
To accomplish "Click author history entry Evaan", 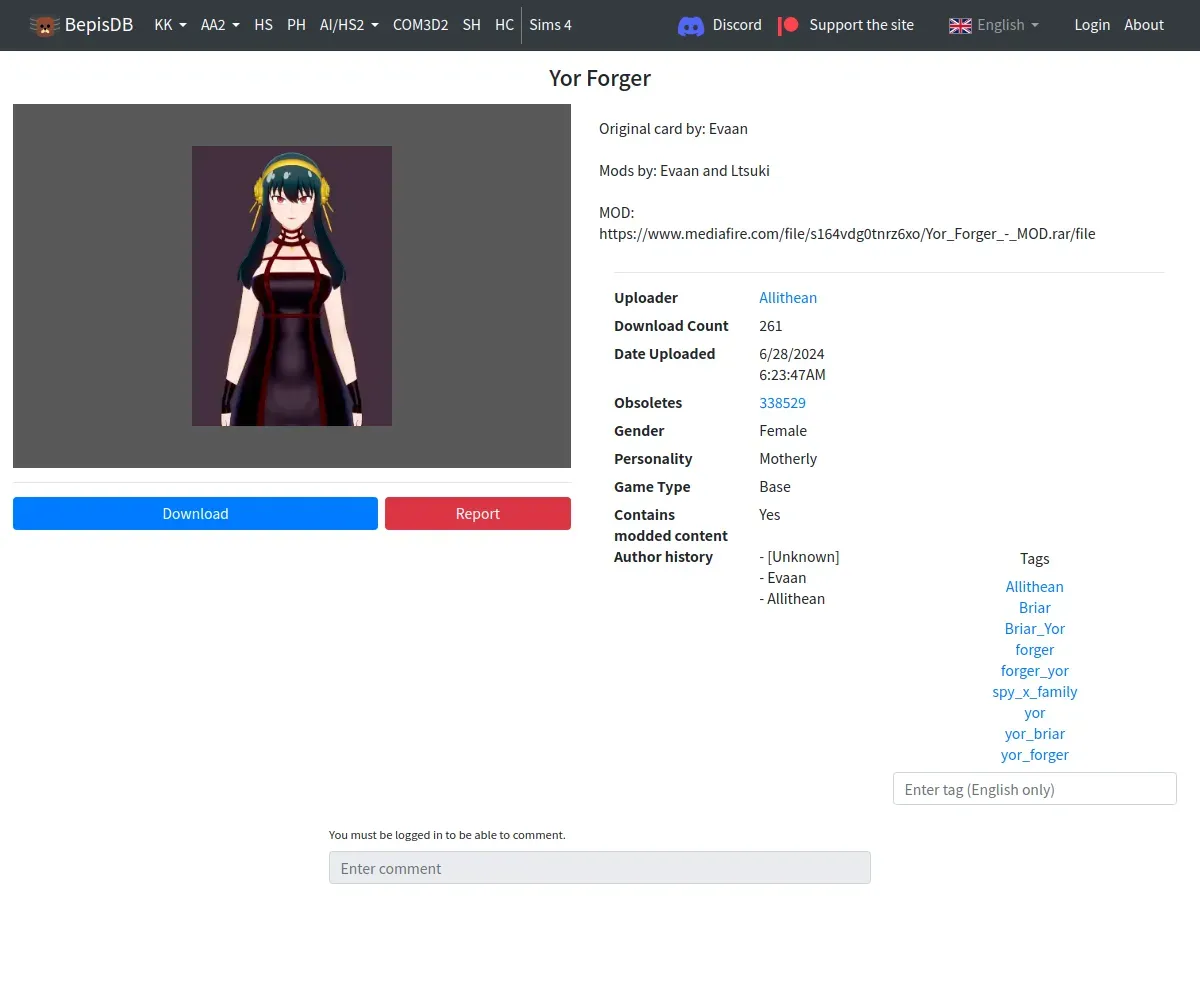I will point(783,578).
